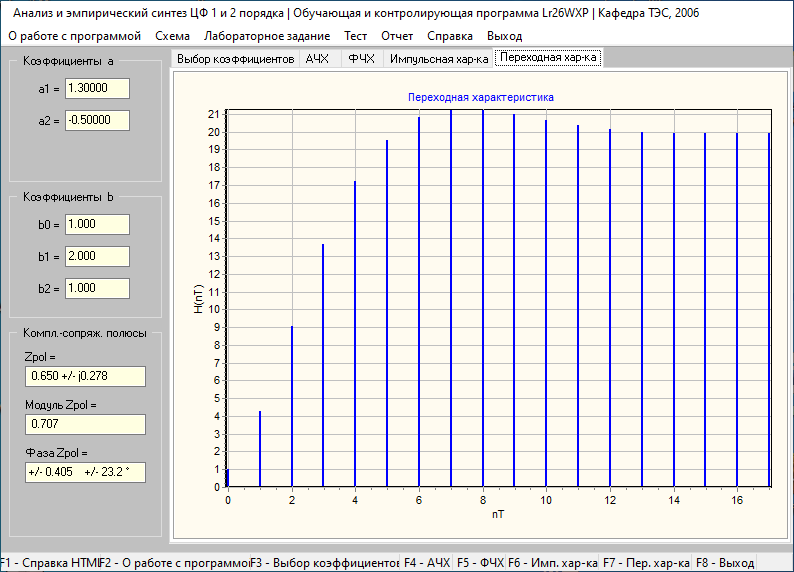794x572 pixels.
Task: Click 'F3 - Выбор коэффициентов' status item
Action: (325, 563)
